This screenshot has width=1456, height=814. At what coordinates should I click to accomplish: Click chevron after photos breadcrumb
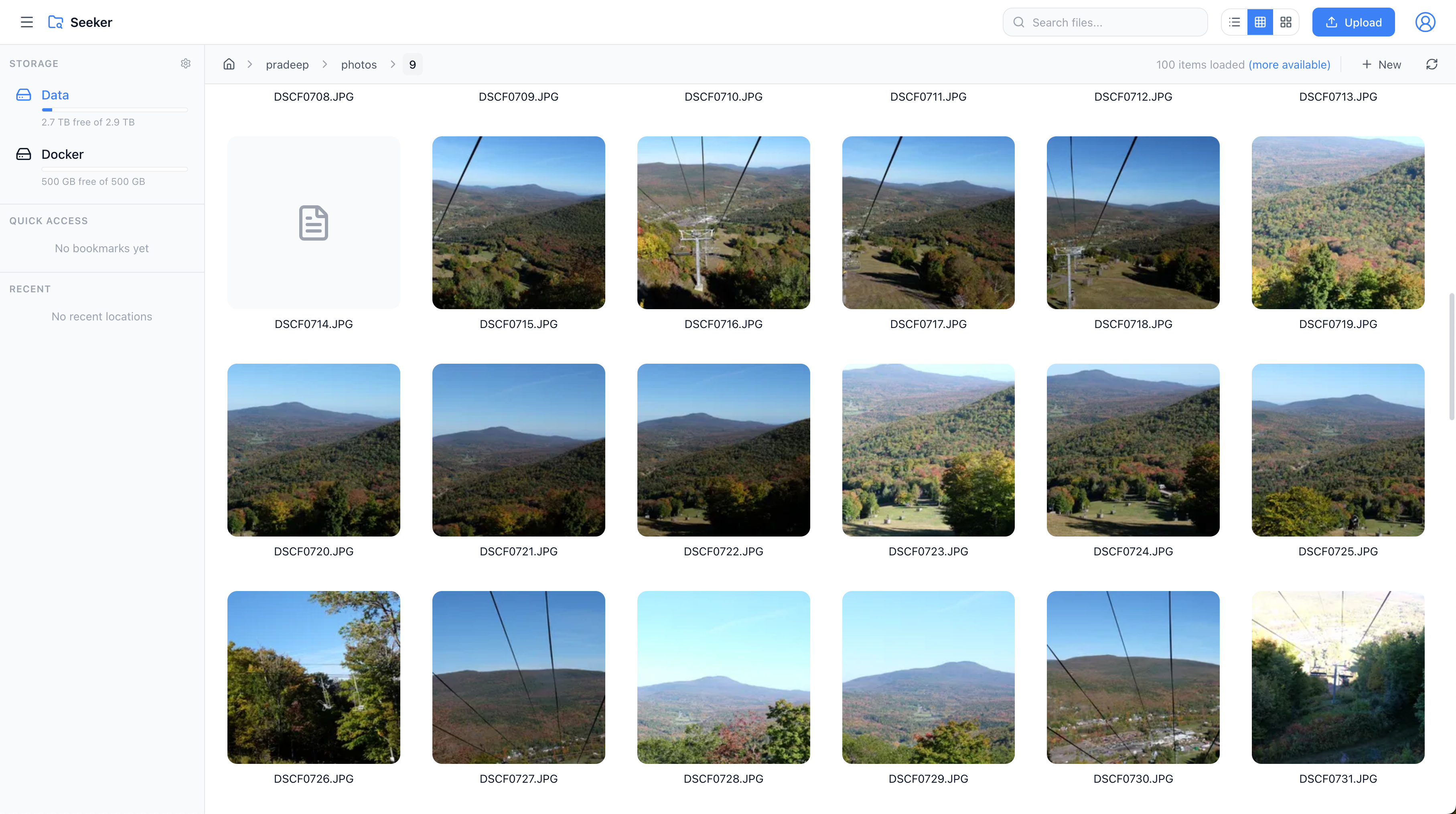coord(393,65)
